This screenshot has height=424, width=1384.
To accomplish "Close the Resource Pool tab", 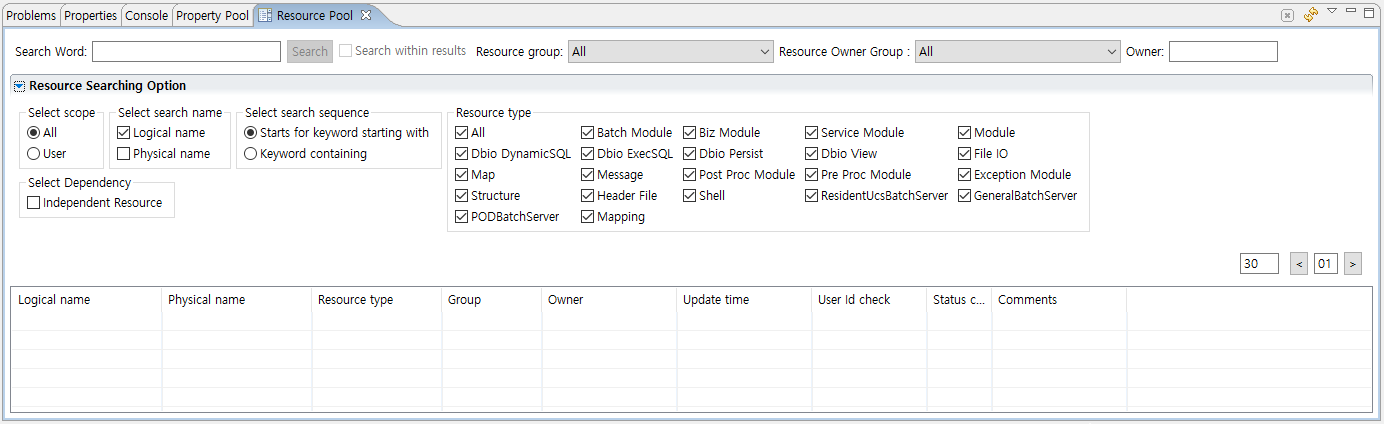I will click(x=366, y=16).
